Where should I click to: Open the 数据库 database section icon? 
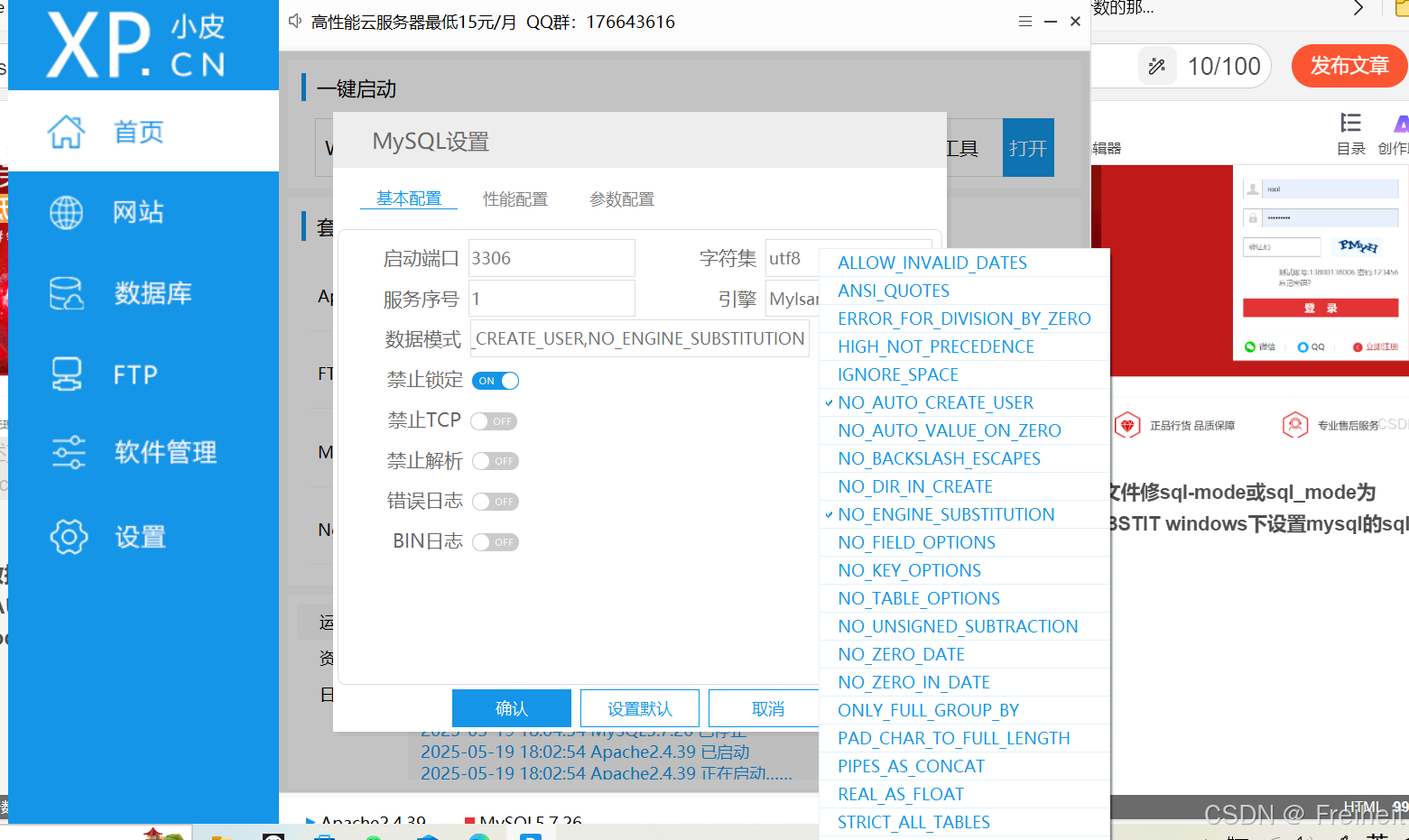67,293
